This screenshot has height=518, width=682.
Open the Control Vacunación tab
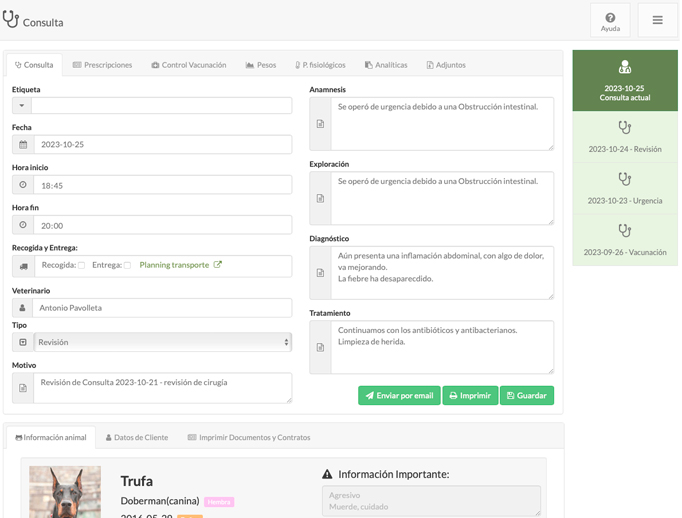click(188, 65)
